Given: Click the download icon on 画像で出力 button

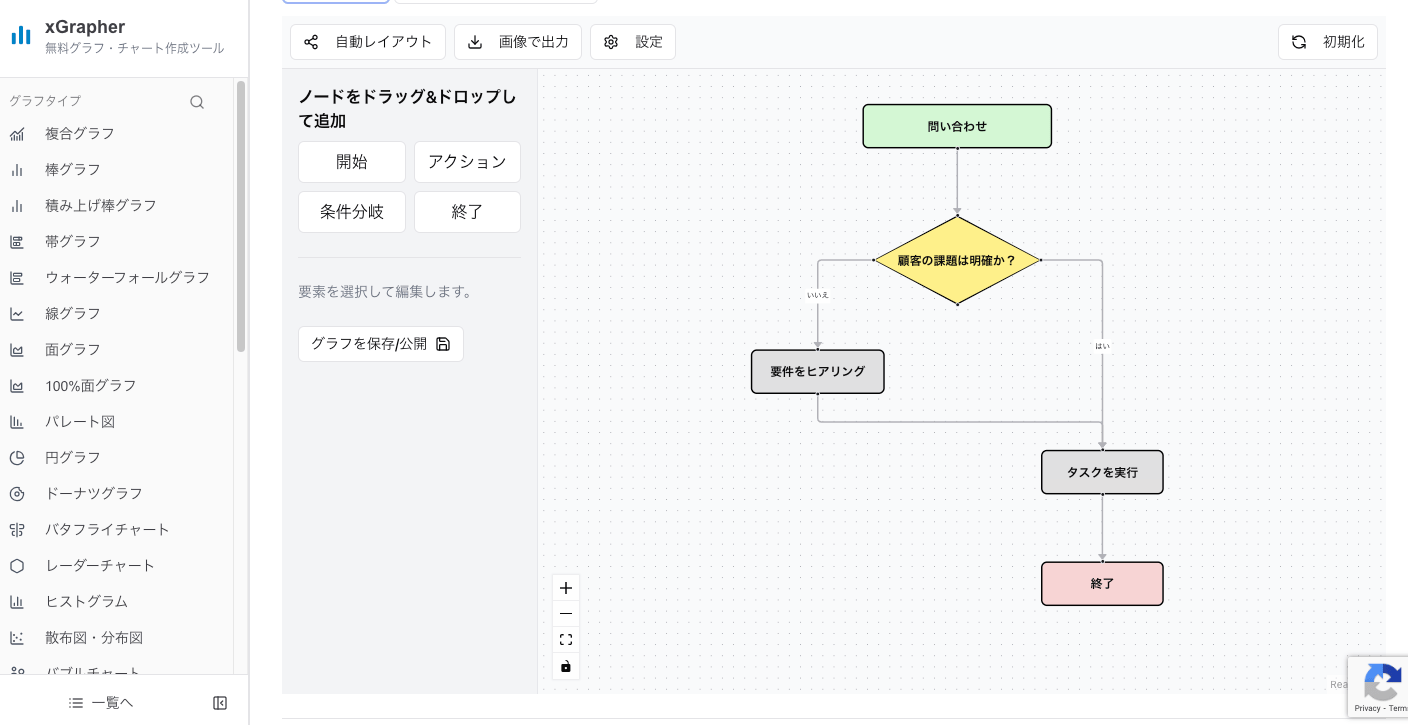Looking at the screenshot, I should [475, 42].
